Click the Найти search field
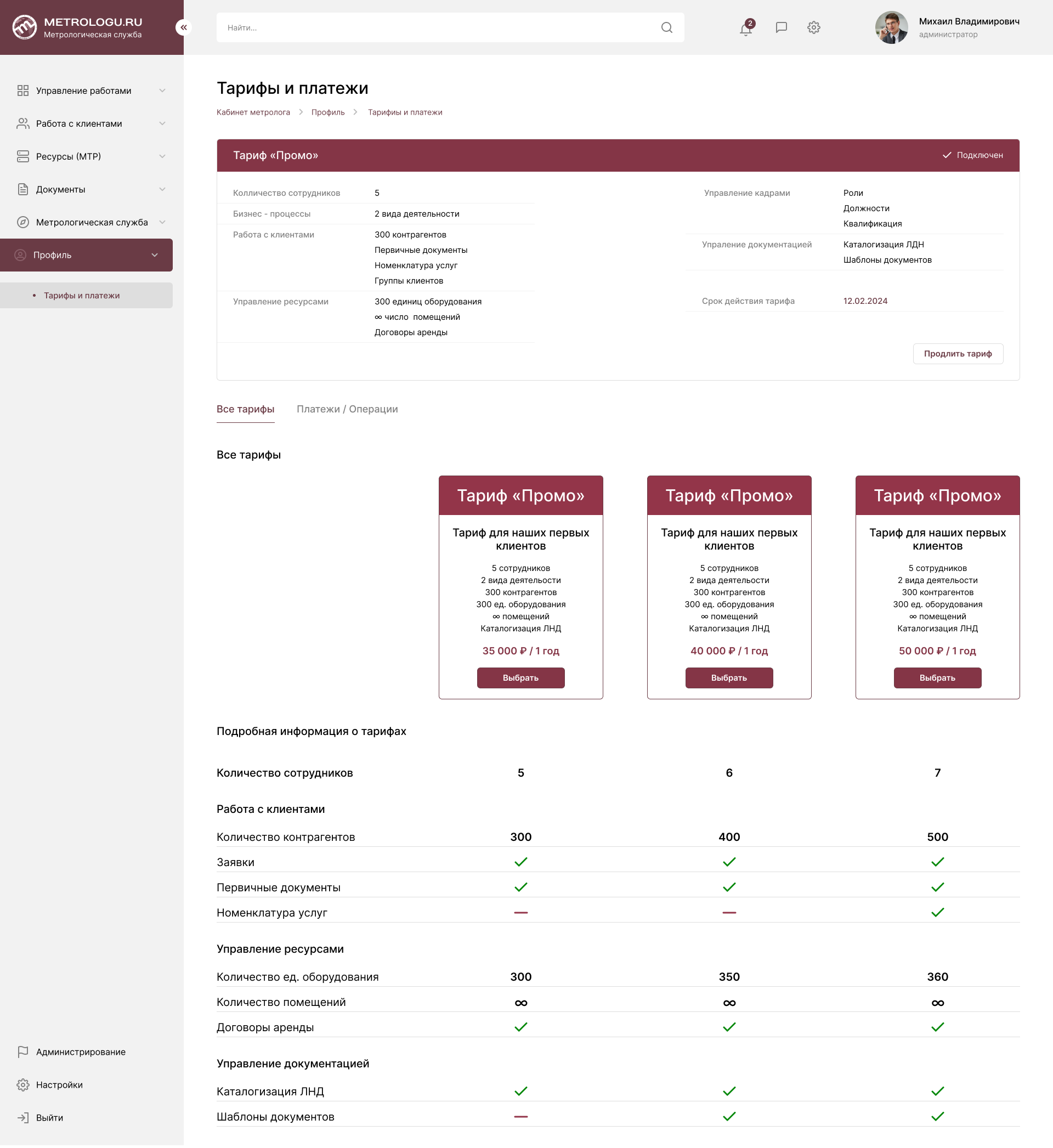 pos(433,27)
